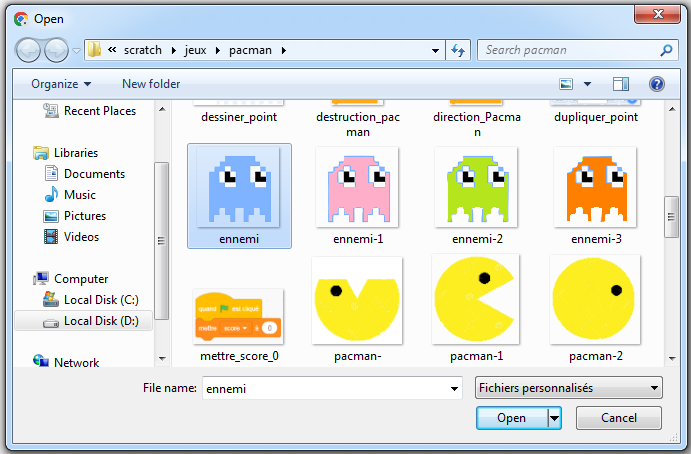691x454 pixels.
Task: Click the folder icon in address bar
Action: (x=94, y=50)
